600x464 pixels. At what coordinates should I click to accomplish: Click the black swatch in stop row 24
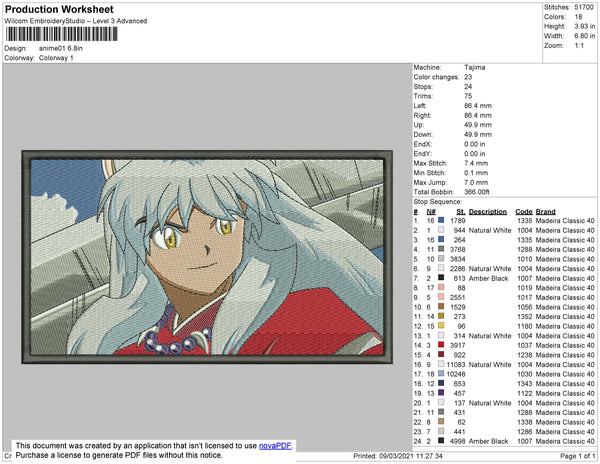pos(441,441)
